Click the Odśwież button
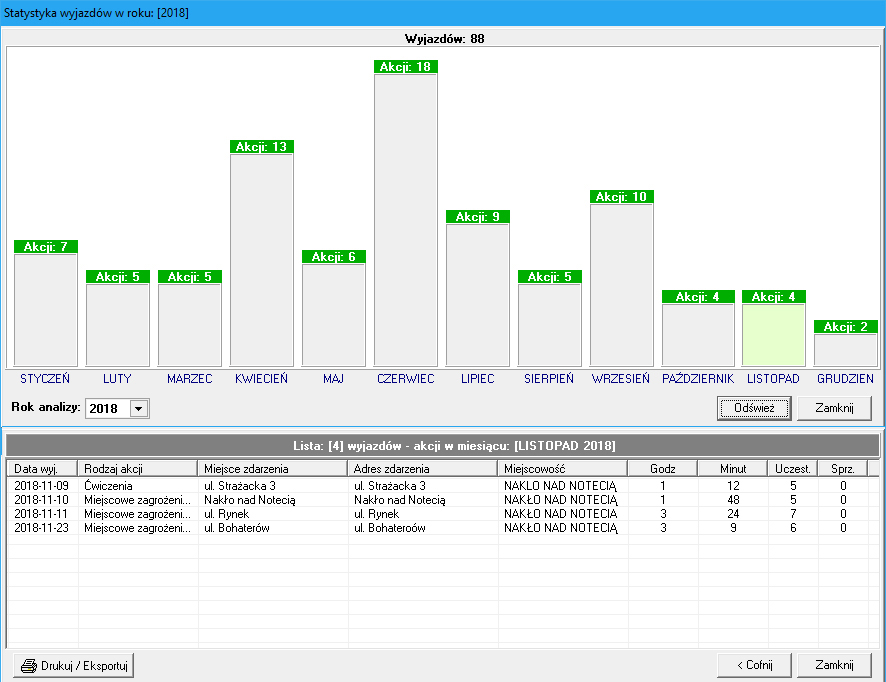 754,408
